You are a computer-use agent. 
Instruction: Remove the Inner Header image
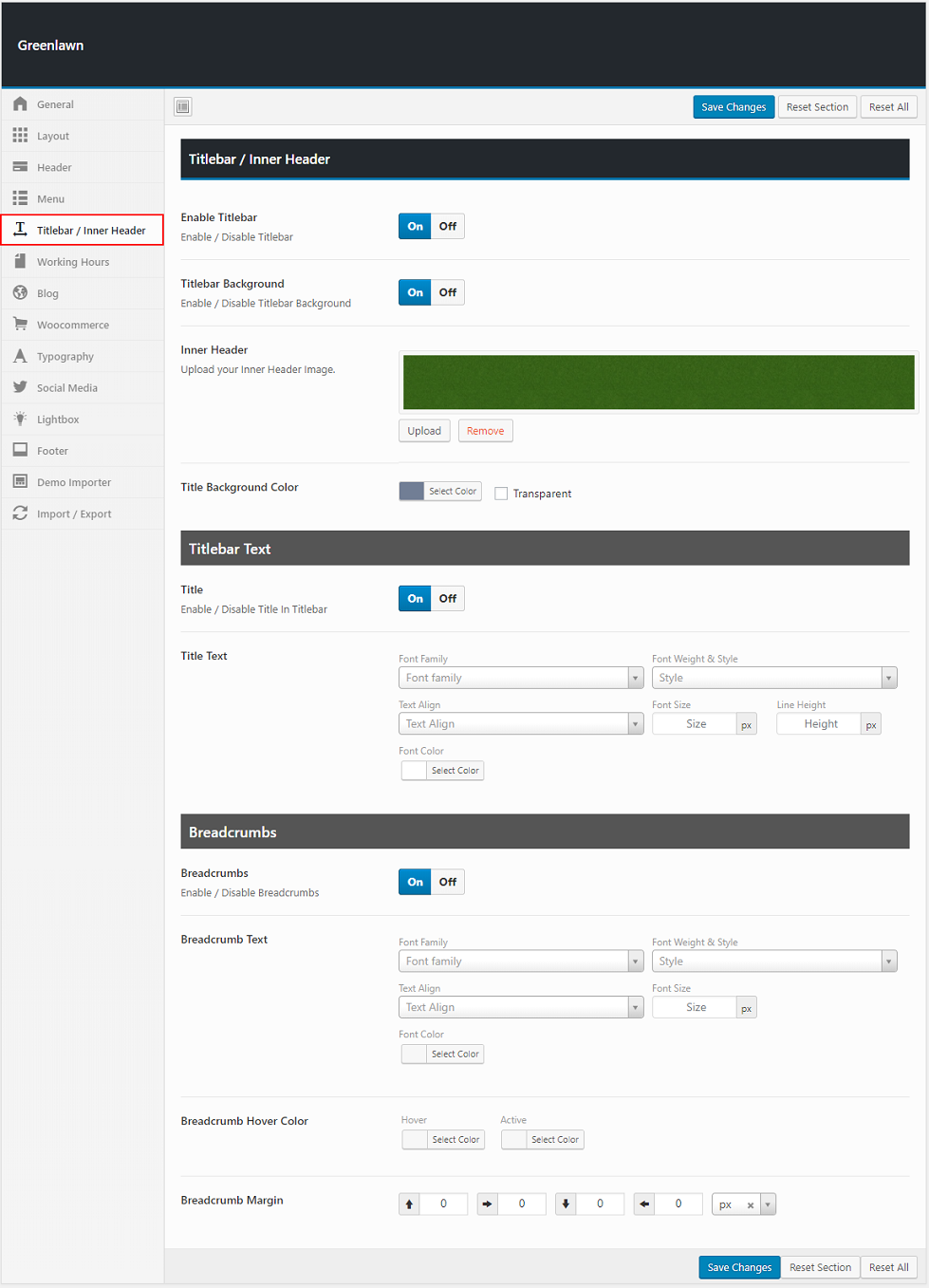[x=485, y=431]
